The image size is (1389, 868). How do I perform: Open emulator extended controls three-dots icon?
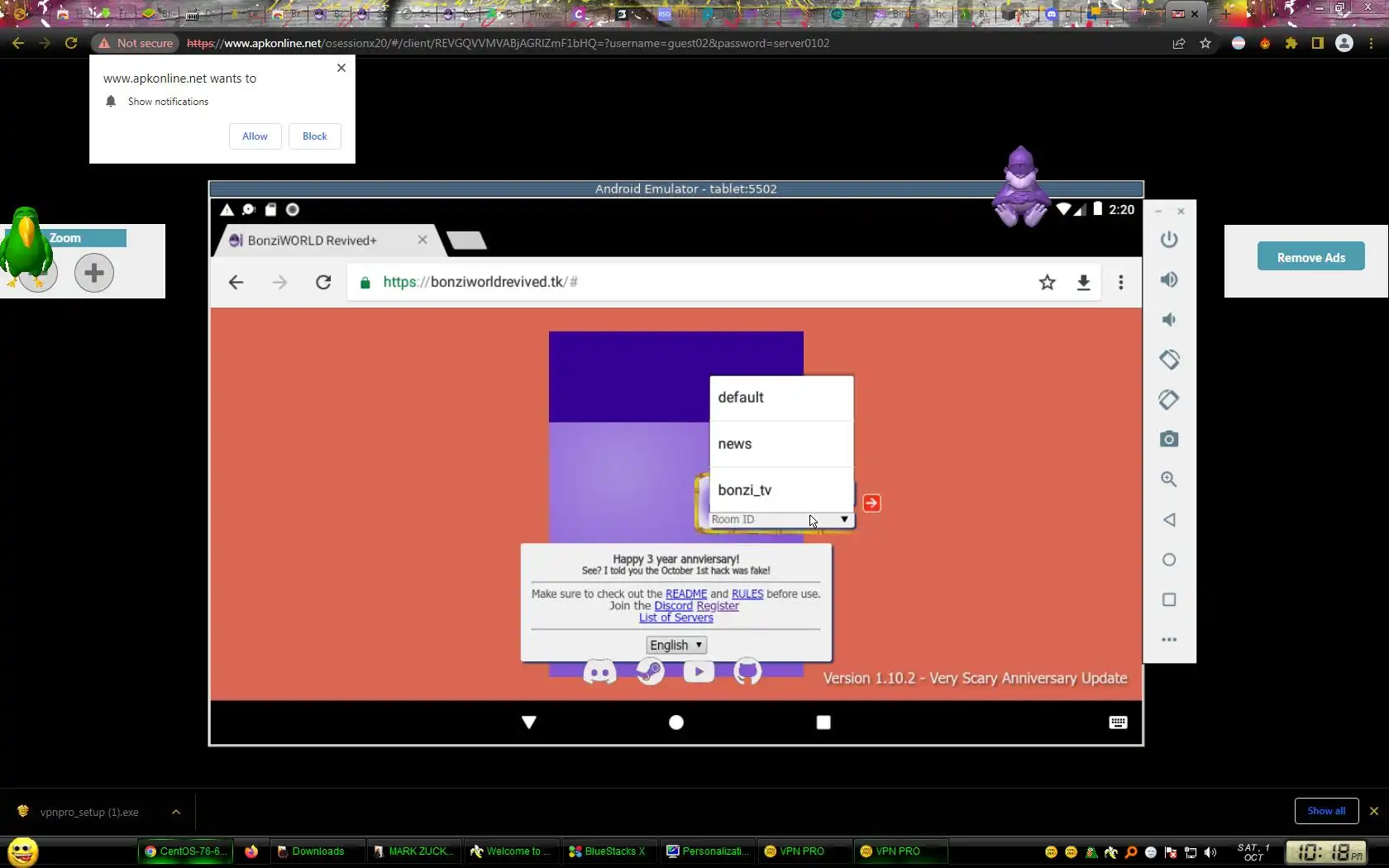click(x=1168, y=639)
